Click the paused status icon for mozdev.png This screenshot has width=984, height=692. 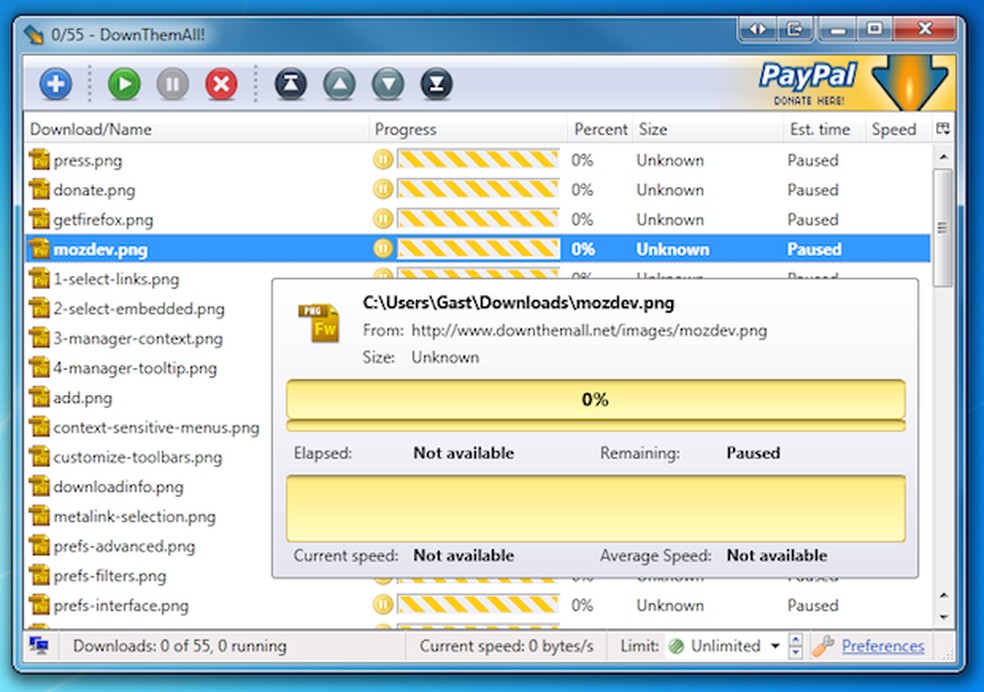[x=383, y=248]
